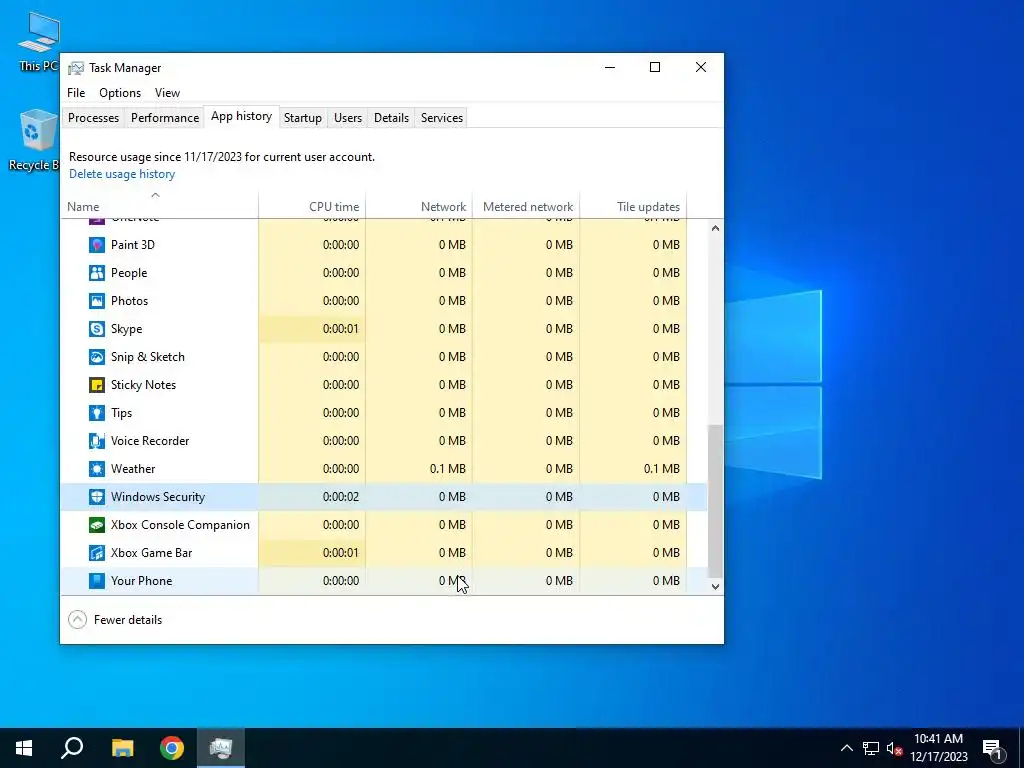Click Windows Security CPU time 0:00:02
1024x768 pixels.
(x=341, y=497)
